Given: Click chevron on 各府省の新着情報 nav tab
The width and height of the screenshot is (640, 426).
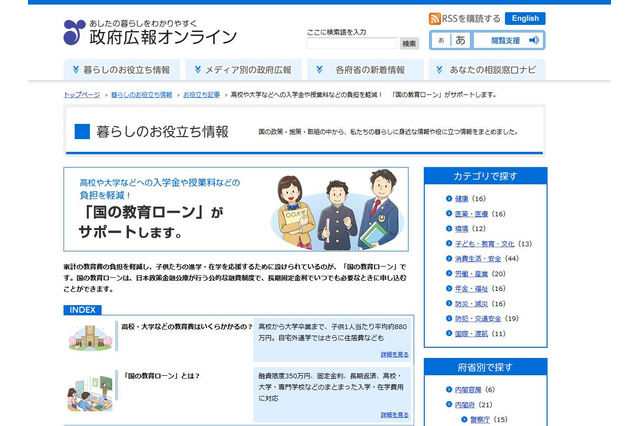Looking at the screenshot, I should 319,69.
